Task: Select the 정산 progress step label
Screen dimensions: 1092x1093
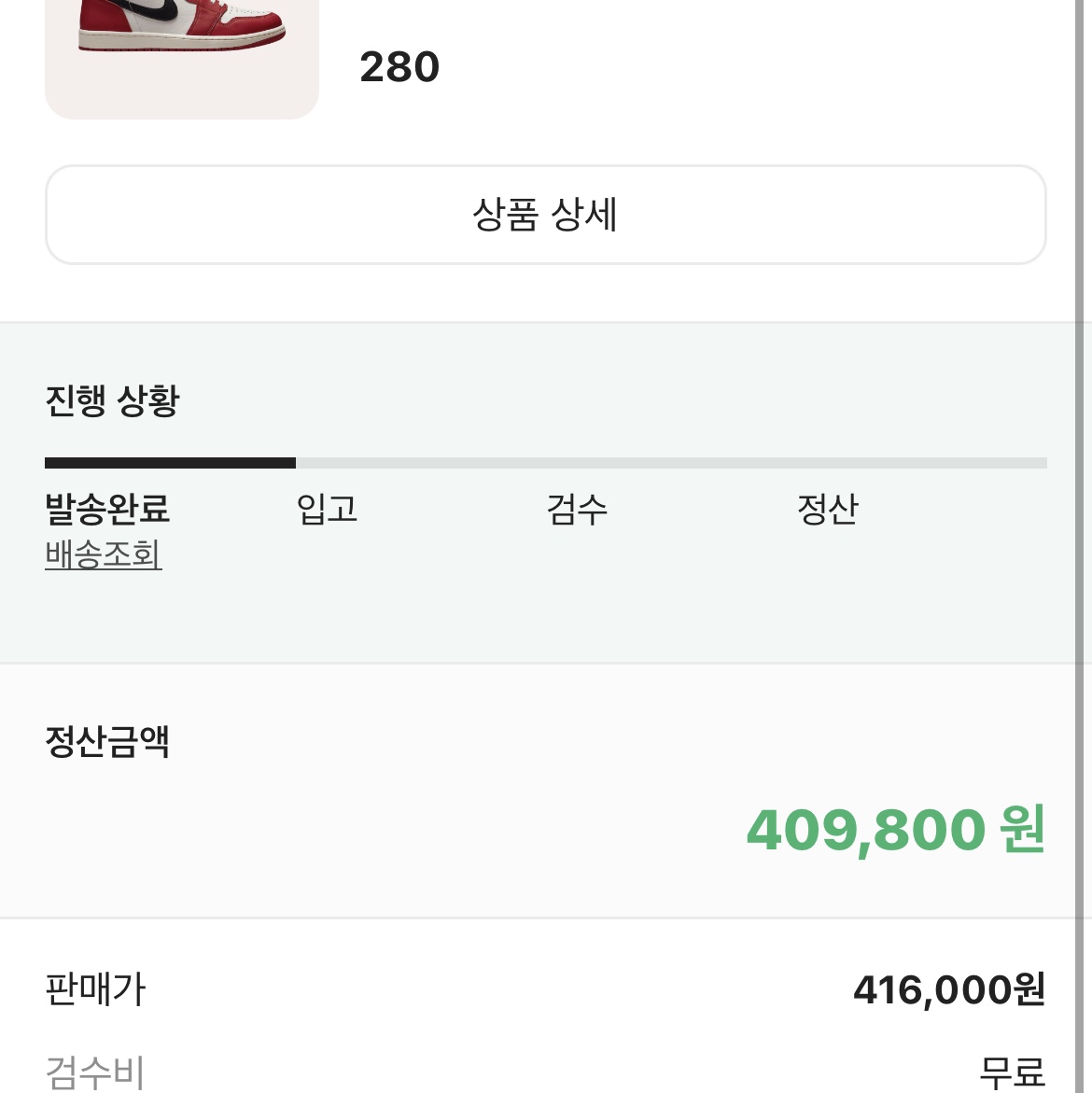Action: coord(827,508)
